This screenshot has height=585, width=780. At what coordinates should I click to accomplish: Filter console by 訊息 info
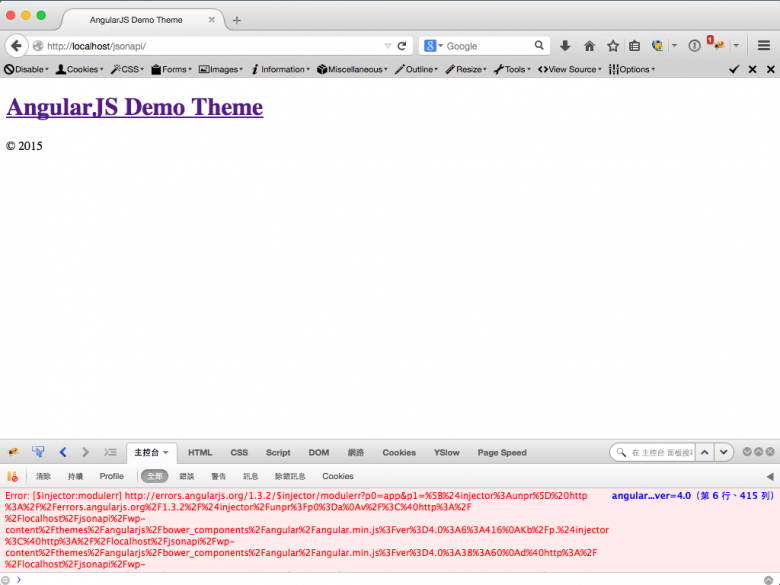pos(250,477)
